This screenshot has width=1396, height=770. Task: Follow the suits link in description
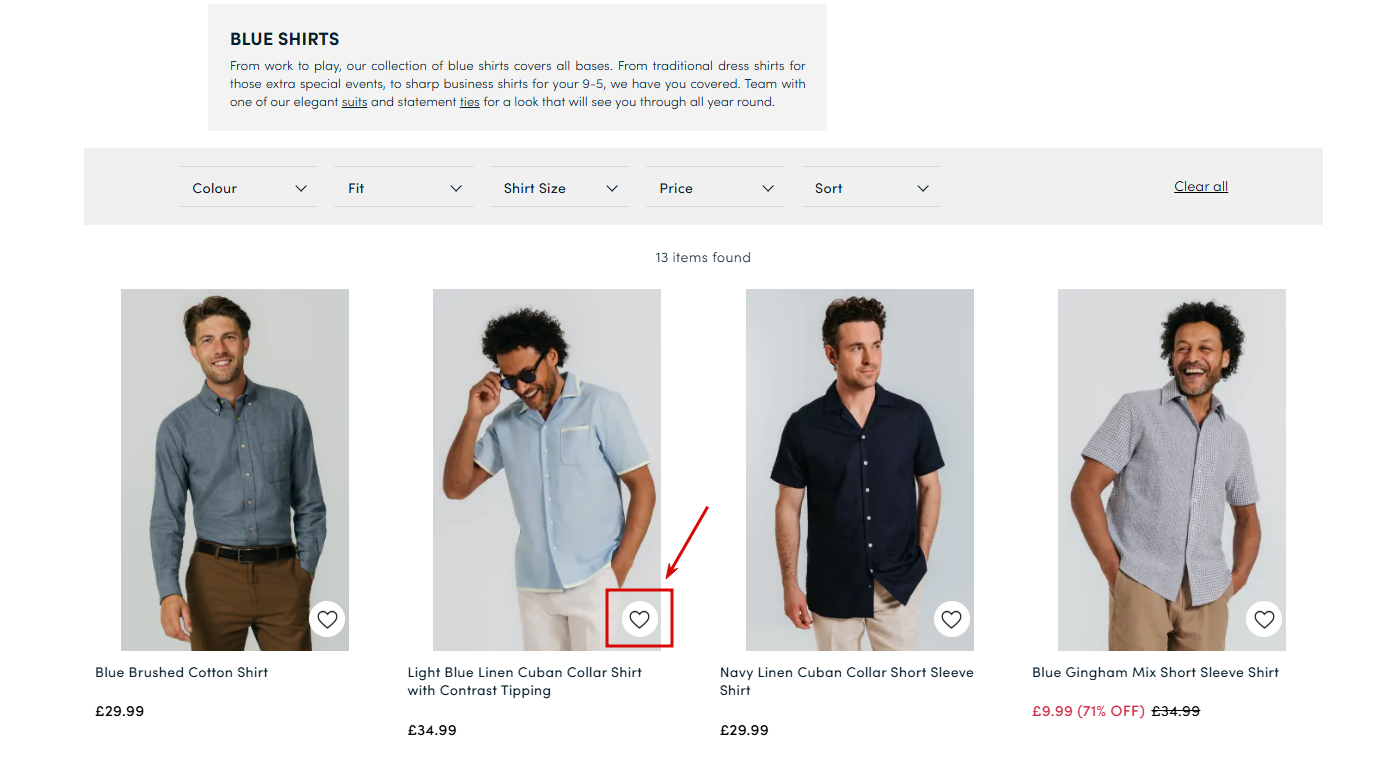tap(354, 102)
